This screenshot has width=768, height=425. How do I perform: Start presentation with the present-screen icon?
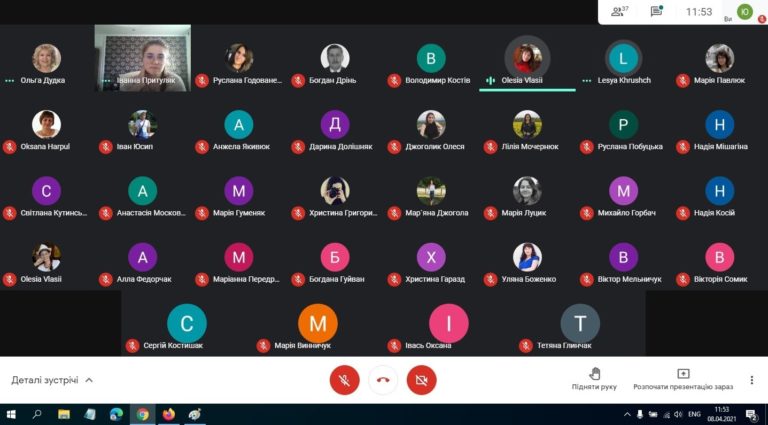pyautogui.click(x=683, y=374)
